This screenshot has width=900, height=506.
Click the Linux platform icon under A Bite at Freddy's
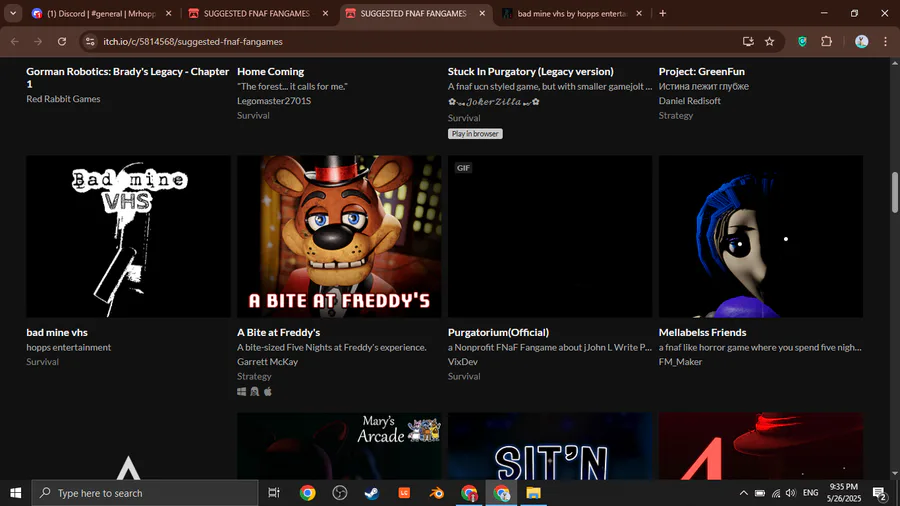(255, 391)
